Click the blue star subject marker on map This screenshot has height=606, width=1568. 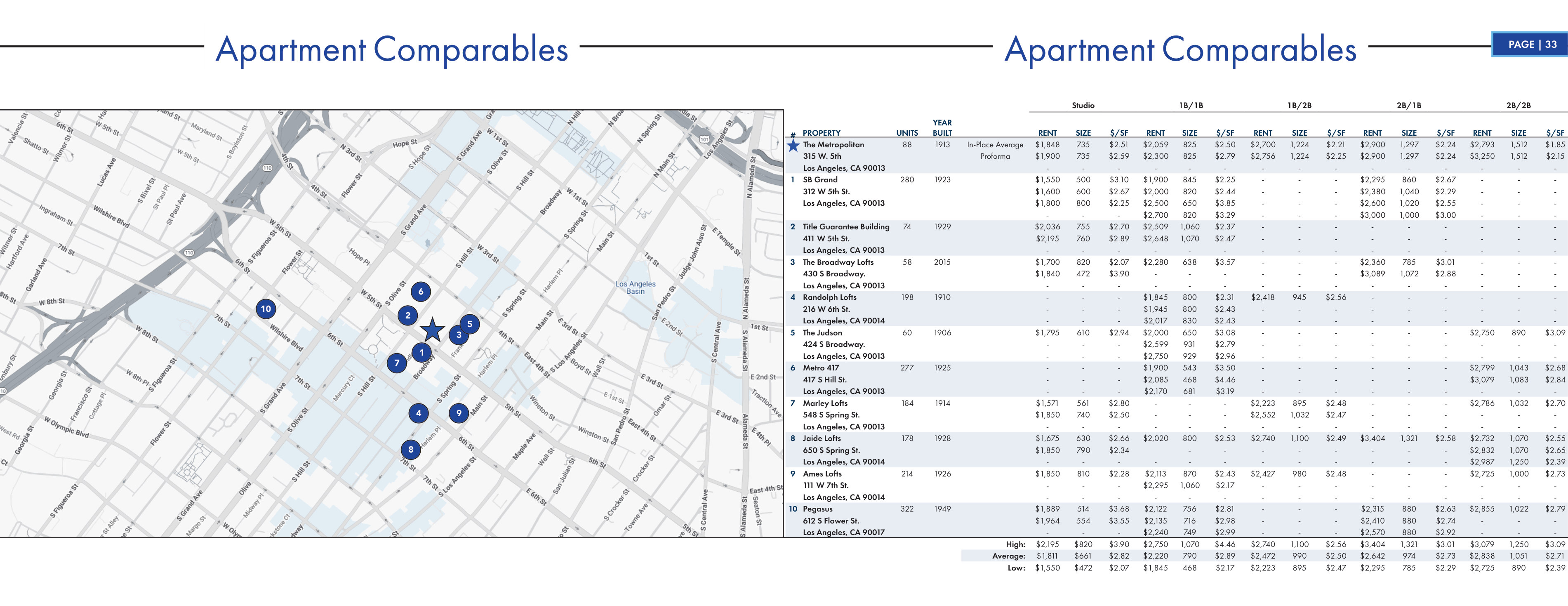[x=432, y=330]
